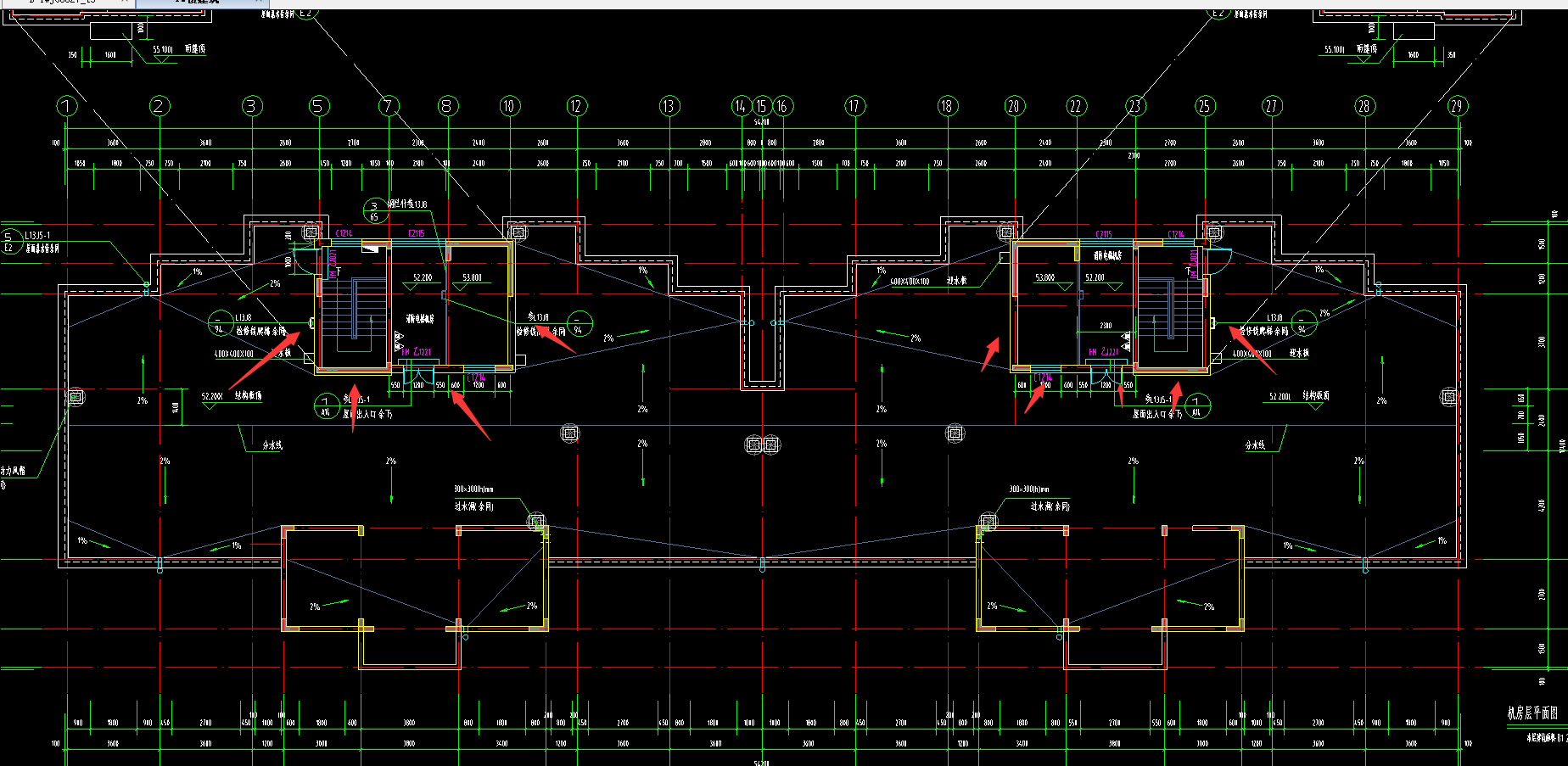Click axis grid bubble number 16
Screen dimensions: 1568x766
(x=782, y=106)
